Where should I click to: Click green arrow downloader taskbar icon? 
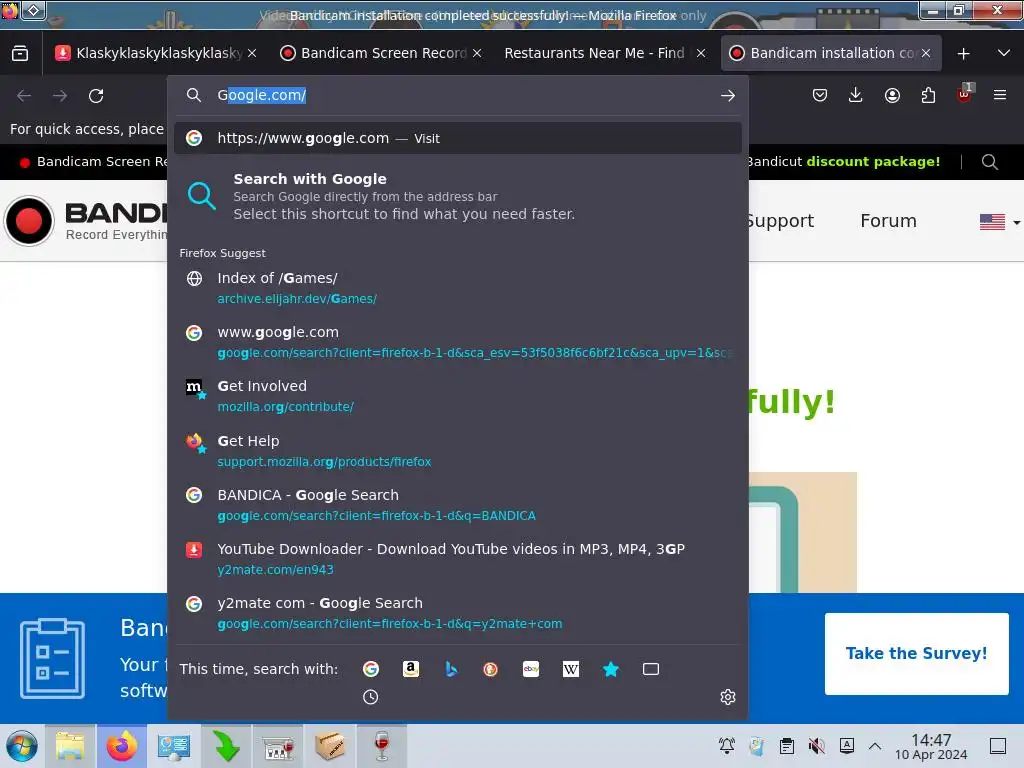point(226,746)
